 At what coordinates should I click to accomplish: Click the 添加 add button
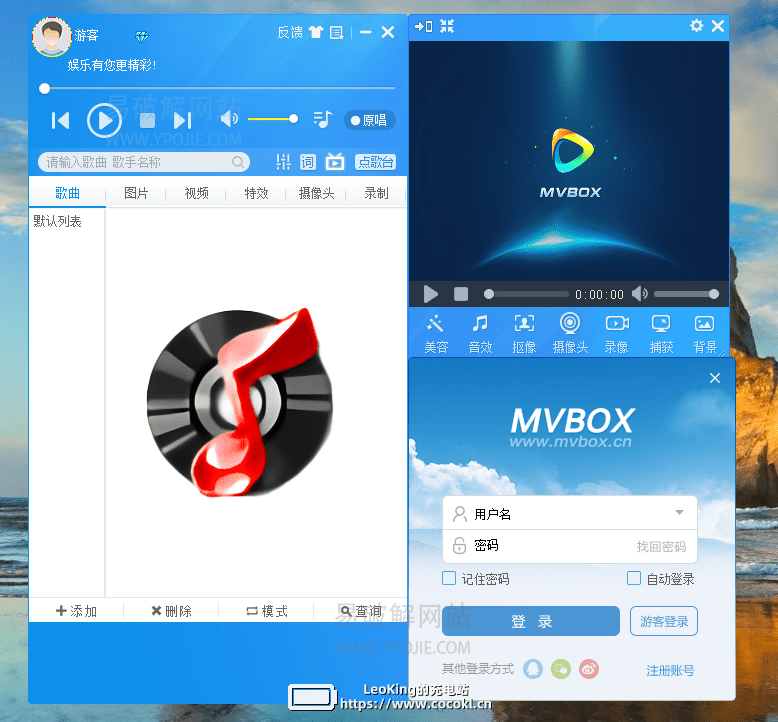pos(76,611)
